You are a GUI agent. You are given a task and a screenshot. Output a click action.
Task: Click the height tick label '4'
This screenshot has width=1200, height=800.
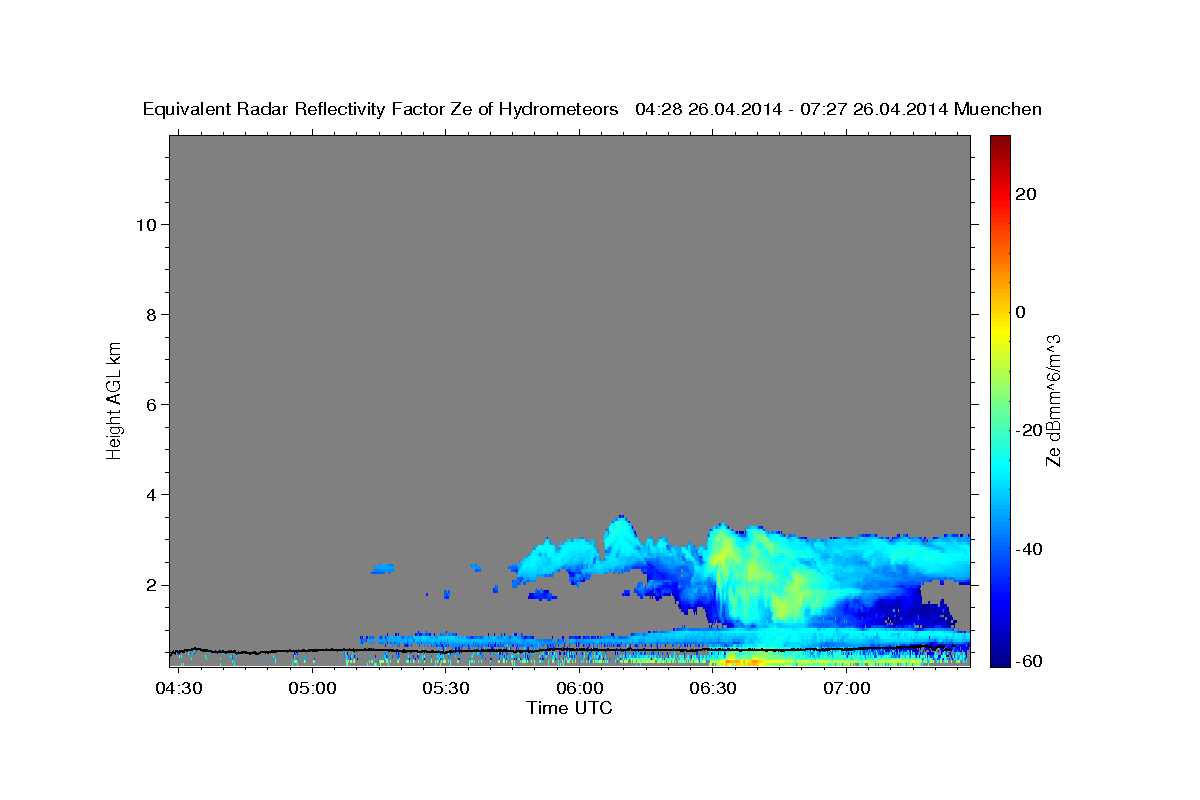tap(149, 494)
